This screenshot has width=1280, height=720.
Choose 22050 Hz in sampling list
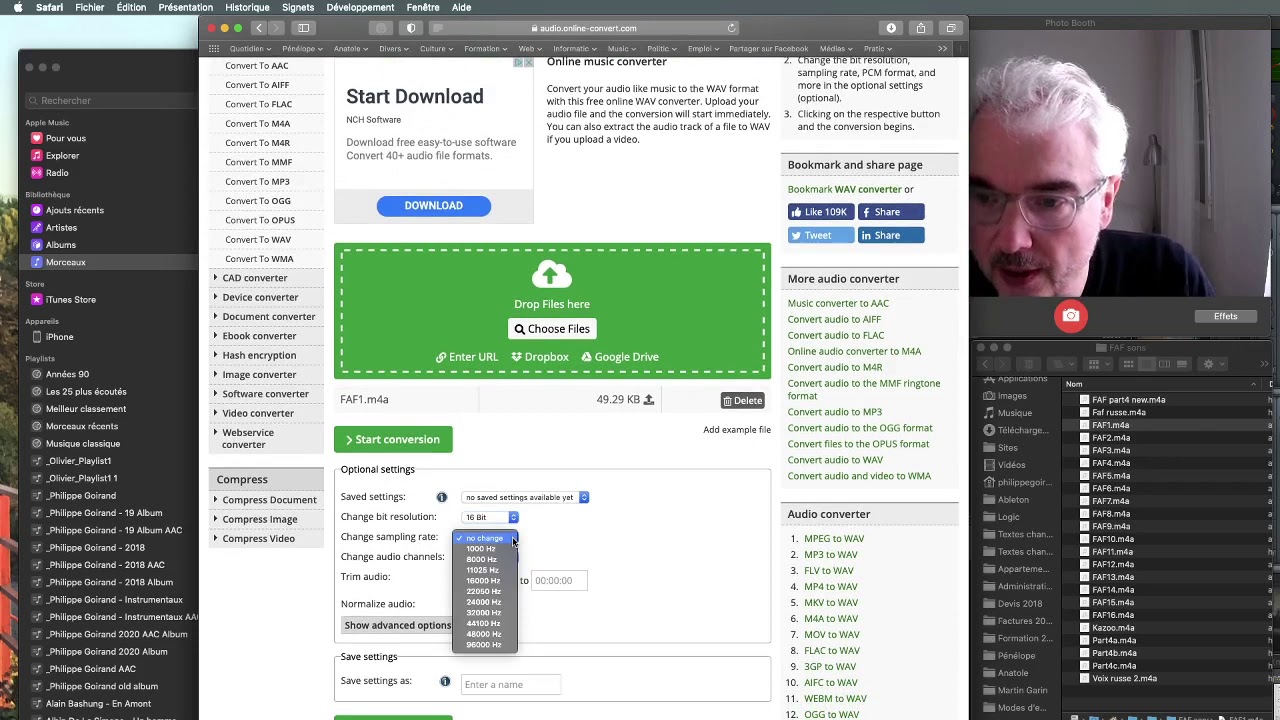point(484,591)
